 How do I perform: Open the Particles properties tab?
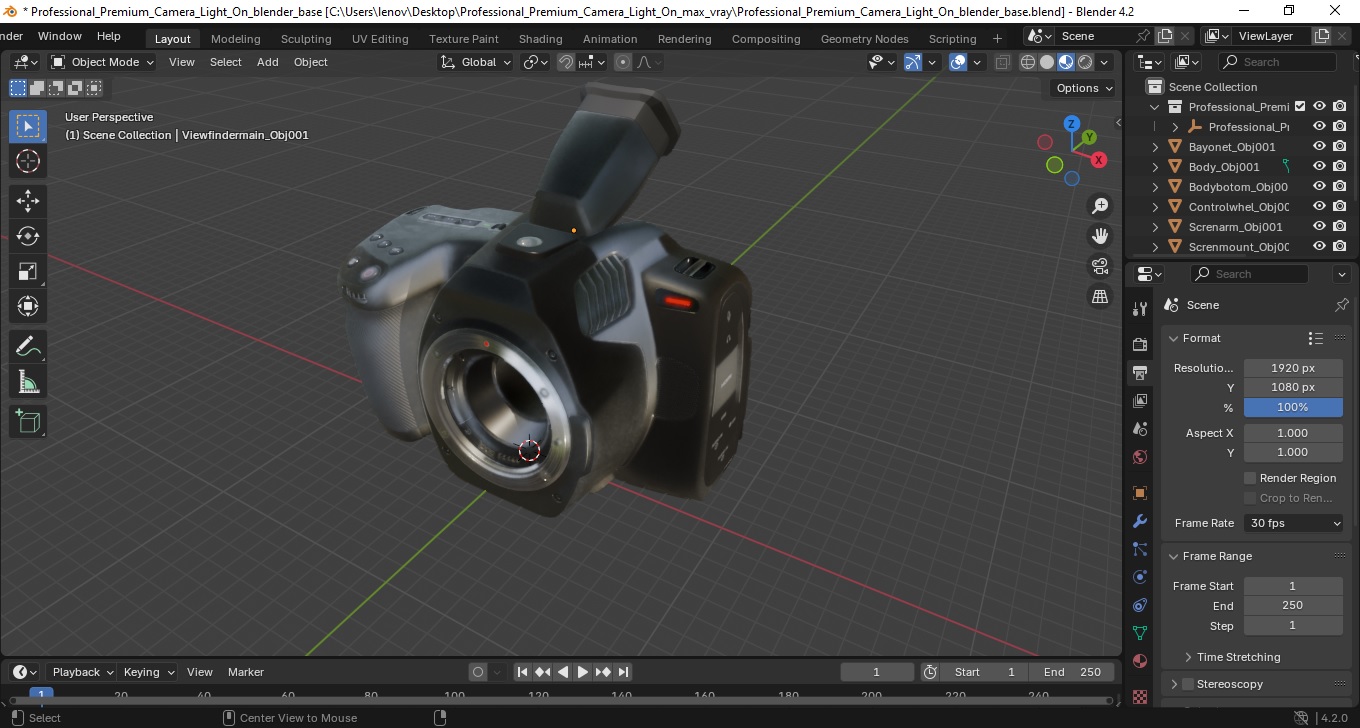coord(1140,549)
